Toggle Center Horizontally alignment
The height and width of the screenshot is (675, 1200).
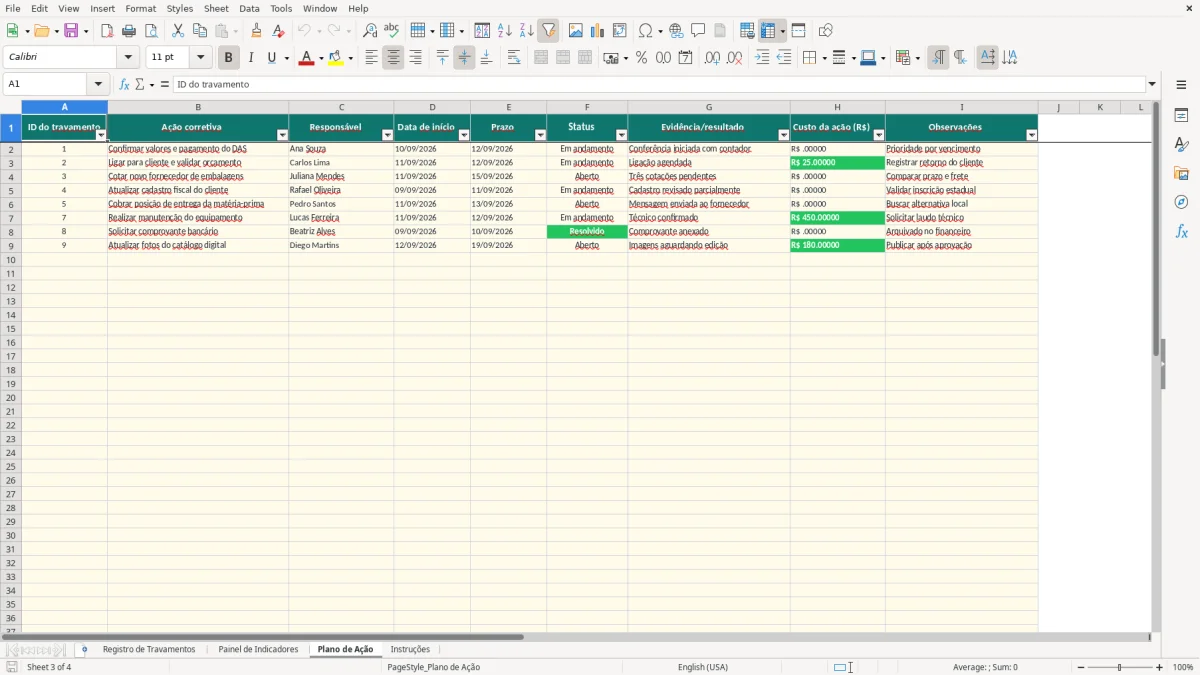393,58
